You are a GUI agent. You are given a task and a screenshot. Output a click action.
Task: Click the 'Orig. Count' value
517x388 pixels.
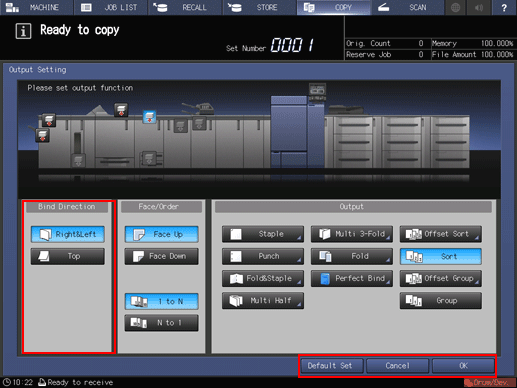click(421, 43)
